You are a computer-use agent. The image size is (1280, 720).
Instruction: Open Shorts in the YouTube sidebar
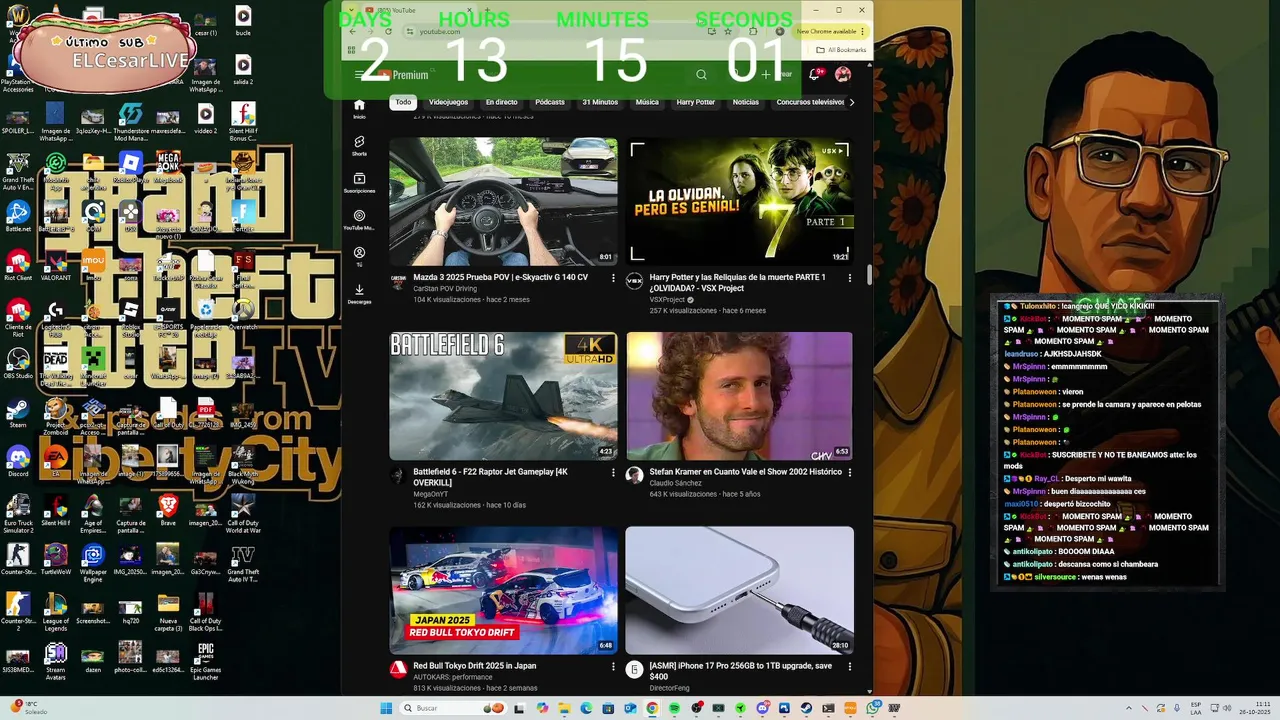[359, 146]
